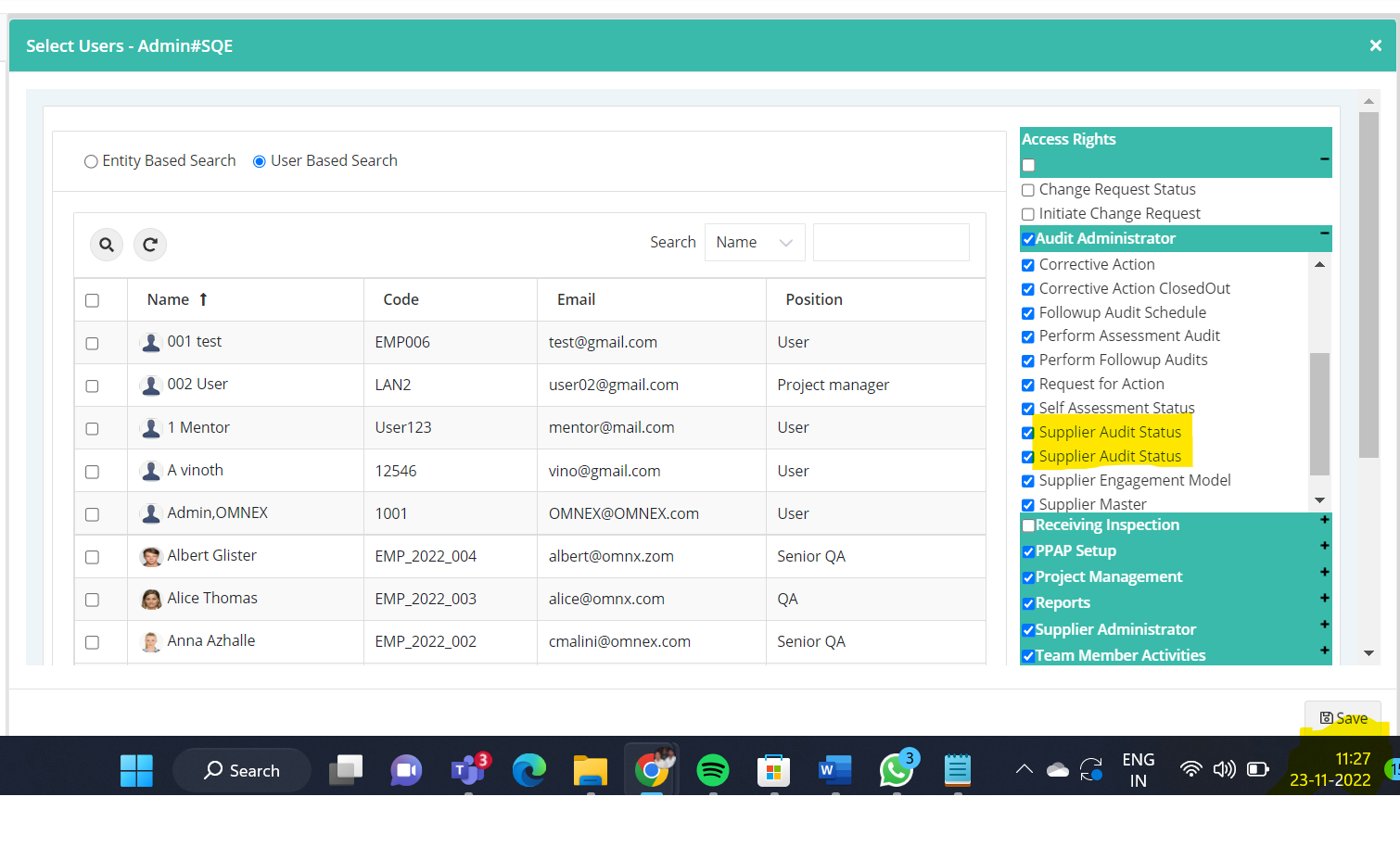The image size is (1400, 860).
Task: Click the Save button
Action: [1343, 718]
